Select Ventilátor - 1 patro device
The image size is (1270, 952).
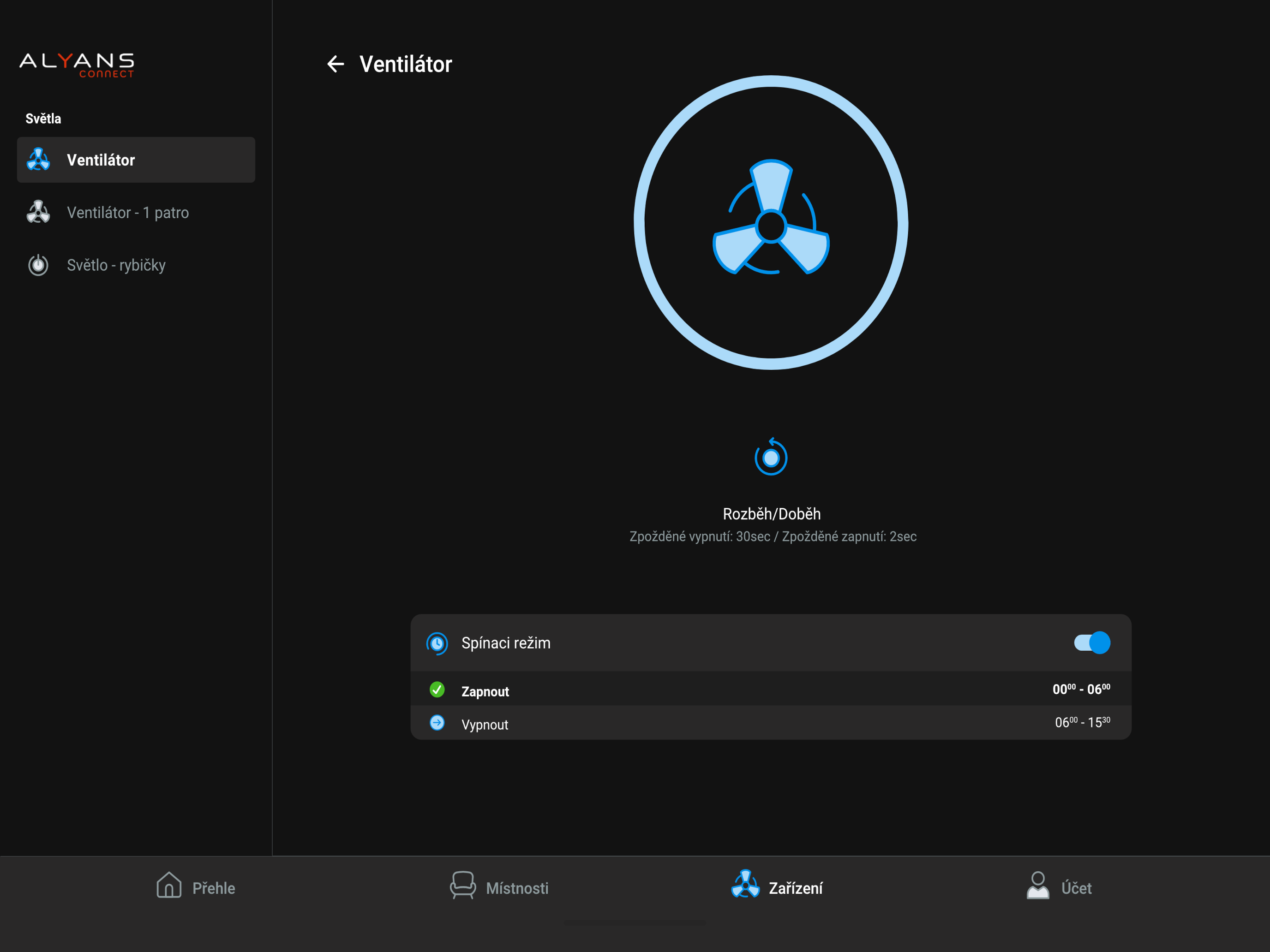coord(136,212)
